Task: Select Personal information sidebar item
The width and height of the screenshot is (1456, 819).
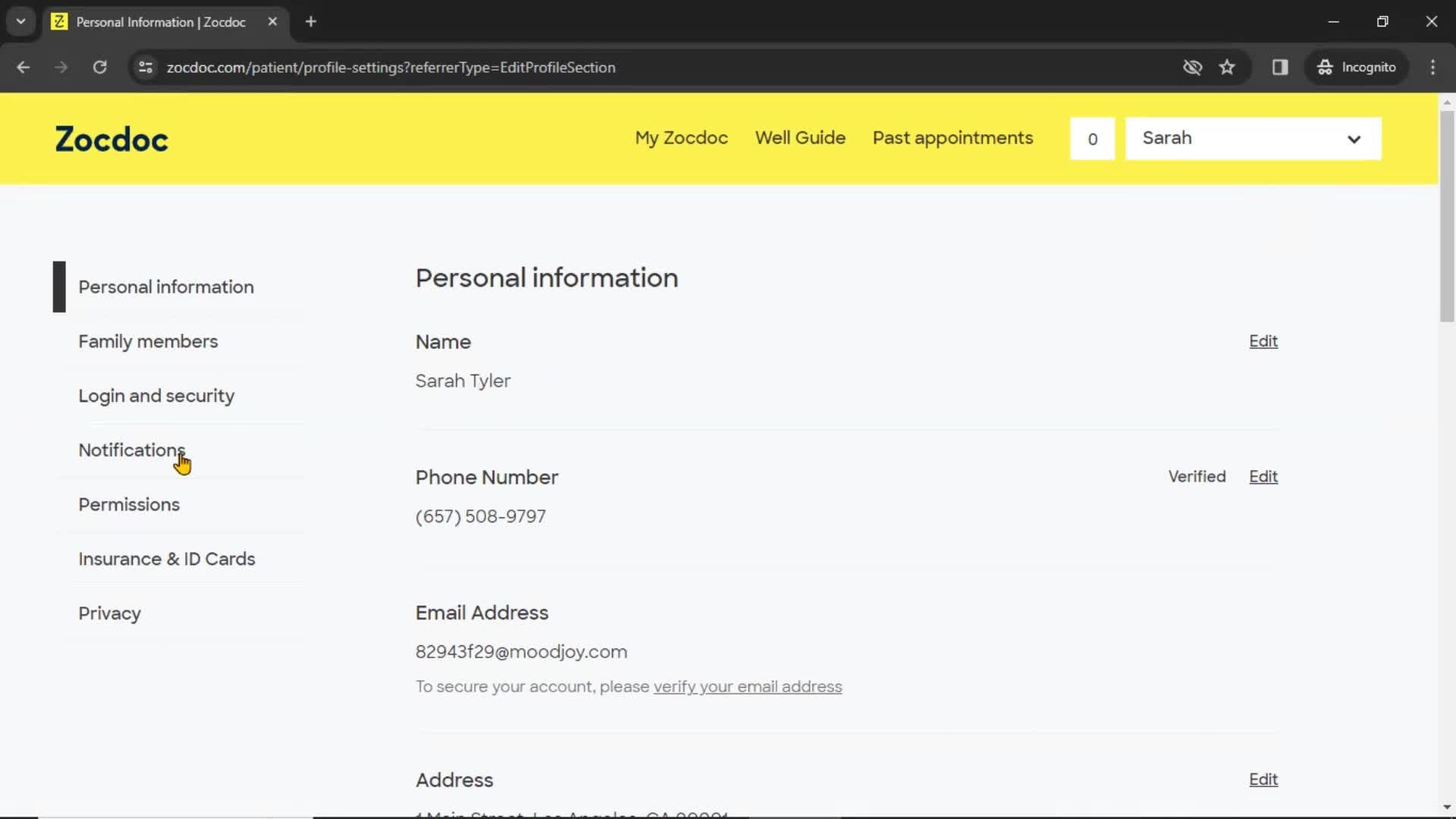Action: click(166, 287)
